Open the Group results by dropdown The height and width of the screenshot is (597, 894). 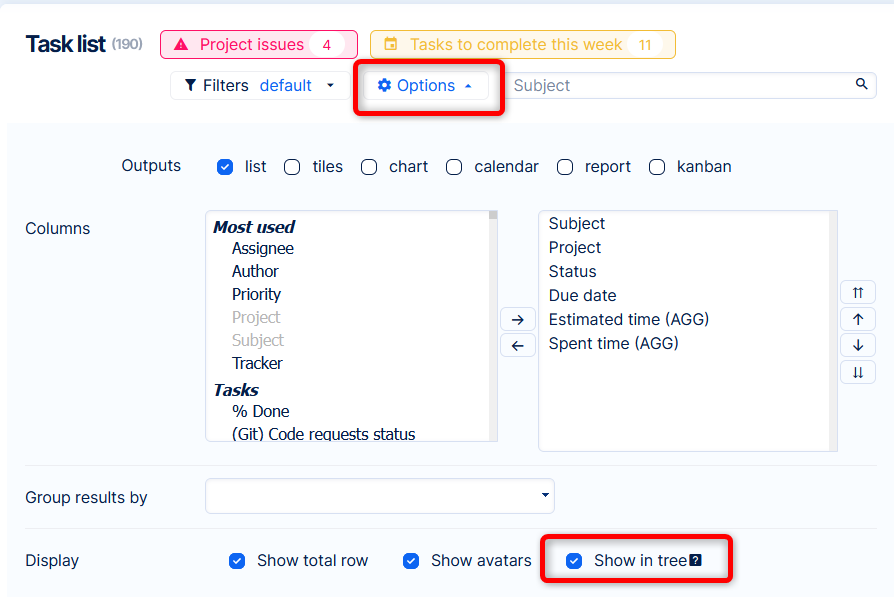tap(380, 496)
